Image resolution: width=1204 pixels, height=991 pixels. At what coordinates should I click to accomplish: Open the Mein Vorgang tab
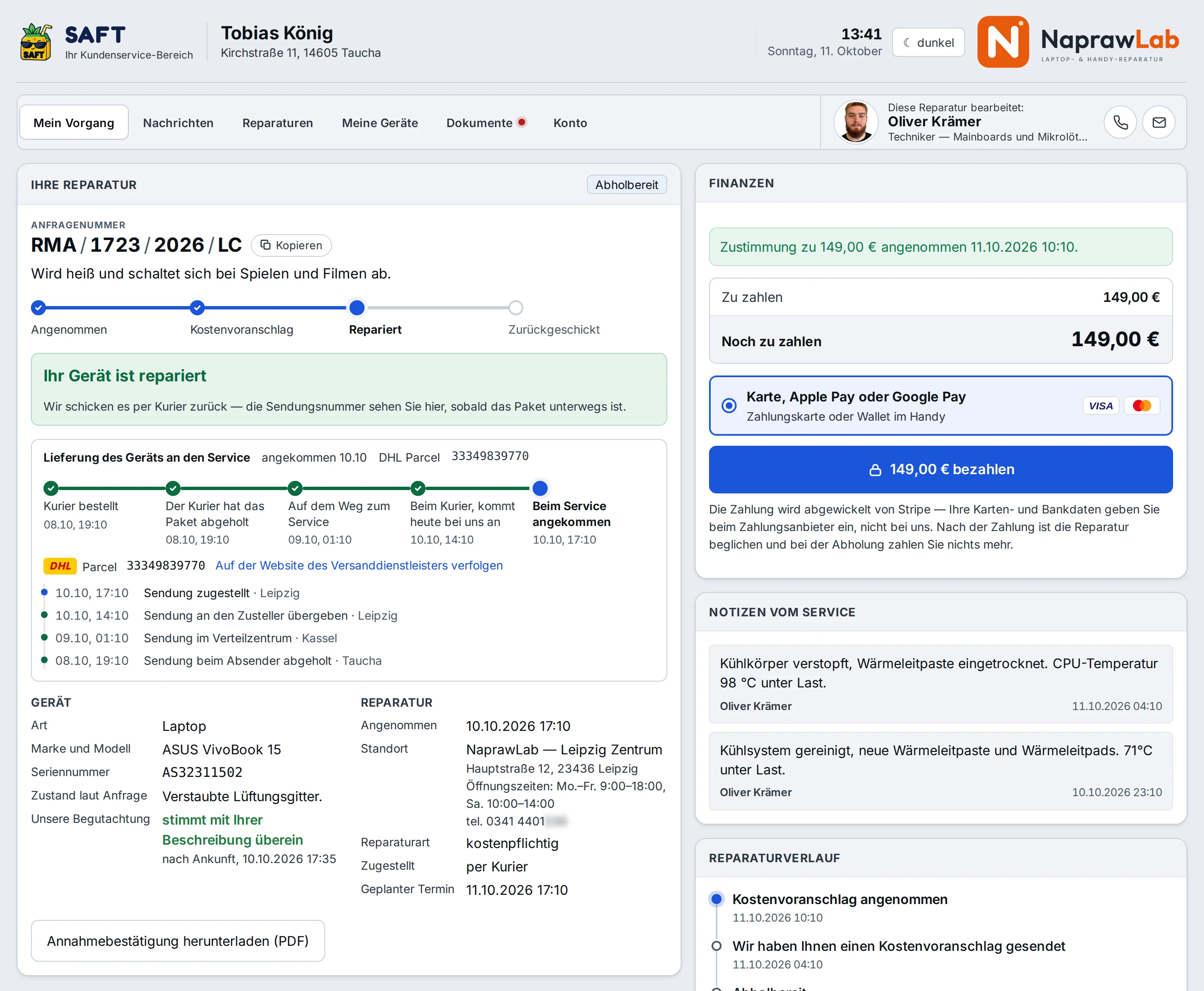[74, 123]
